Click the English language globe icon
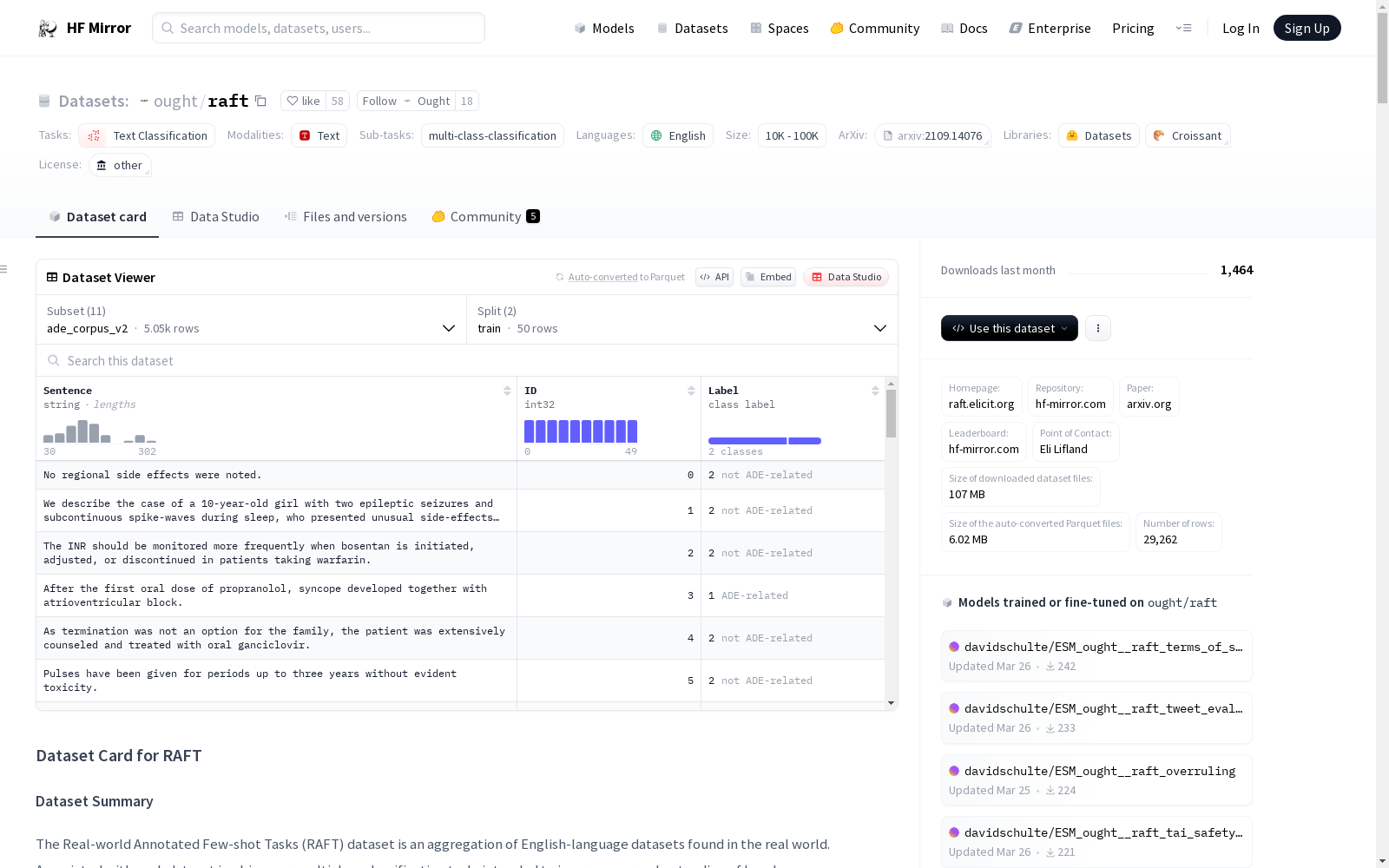This screenshot has height=868, width=1389. tap(656, 135)
